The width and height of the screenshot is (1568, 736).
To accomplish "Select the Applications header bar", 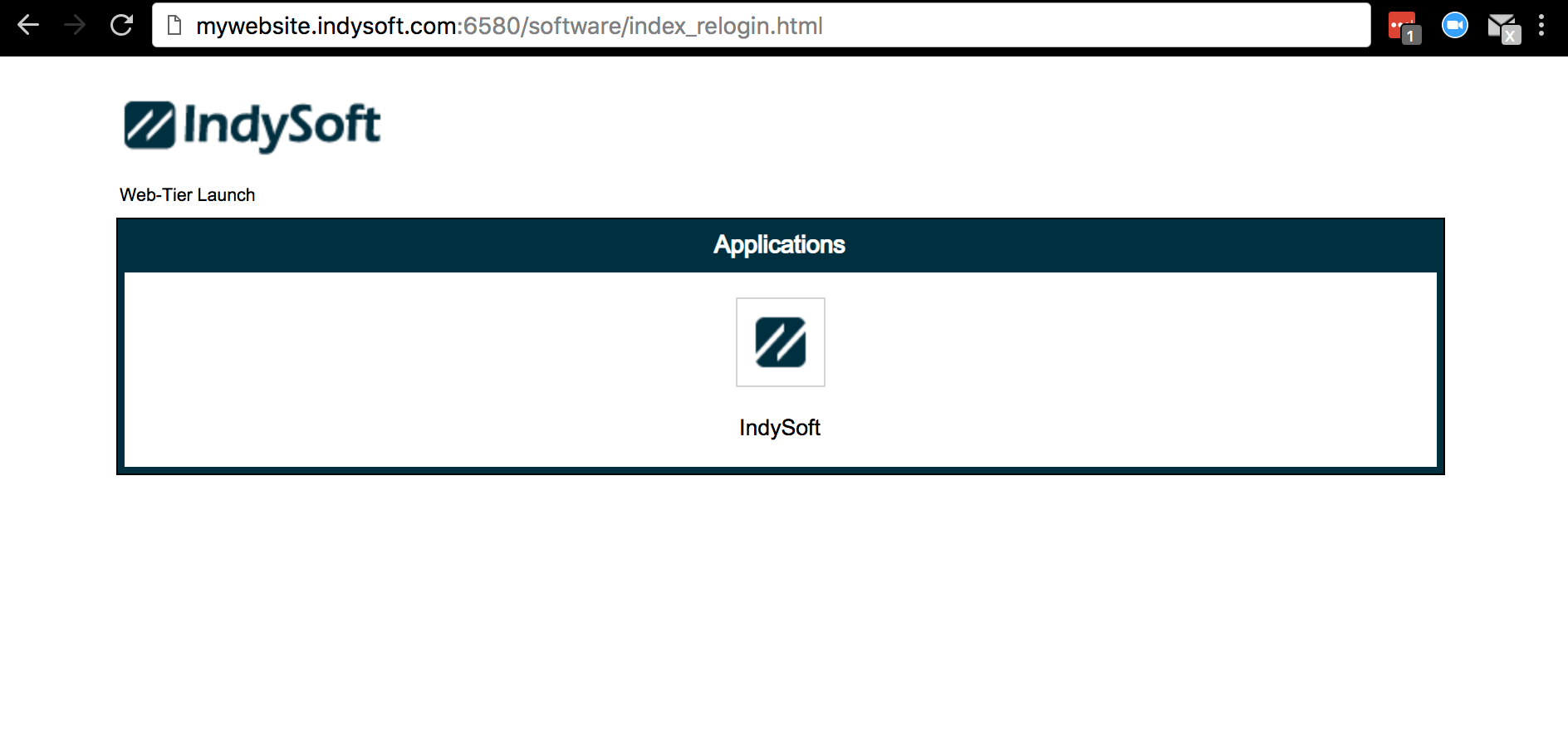I will [779, 245].
